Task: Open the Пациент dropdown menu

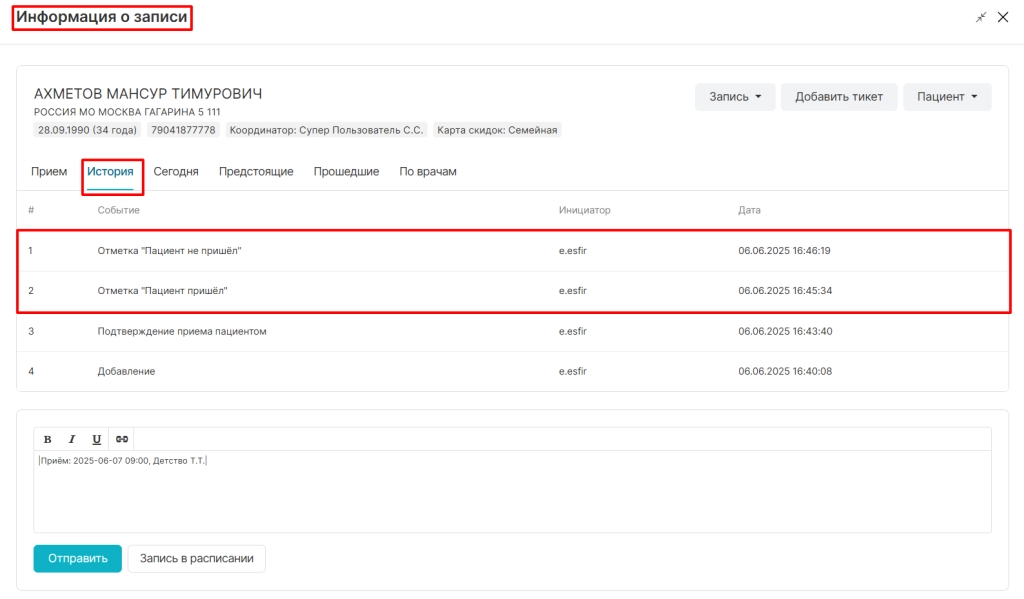Action: point(947,97)
